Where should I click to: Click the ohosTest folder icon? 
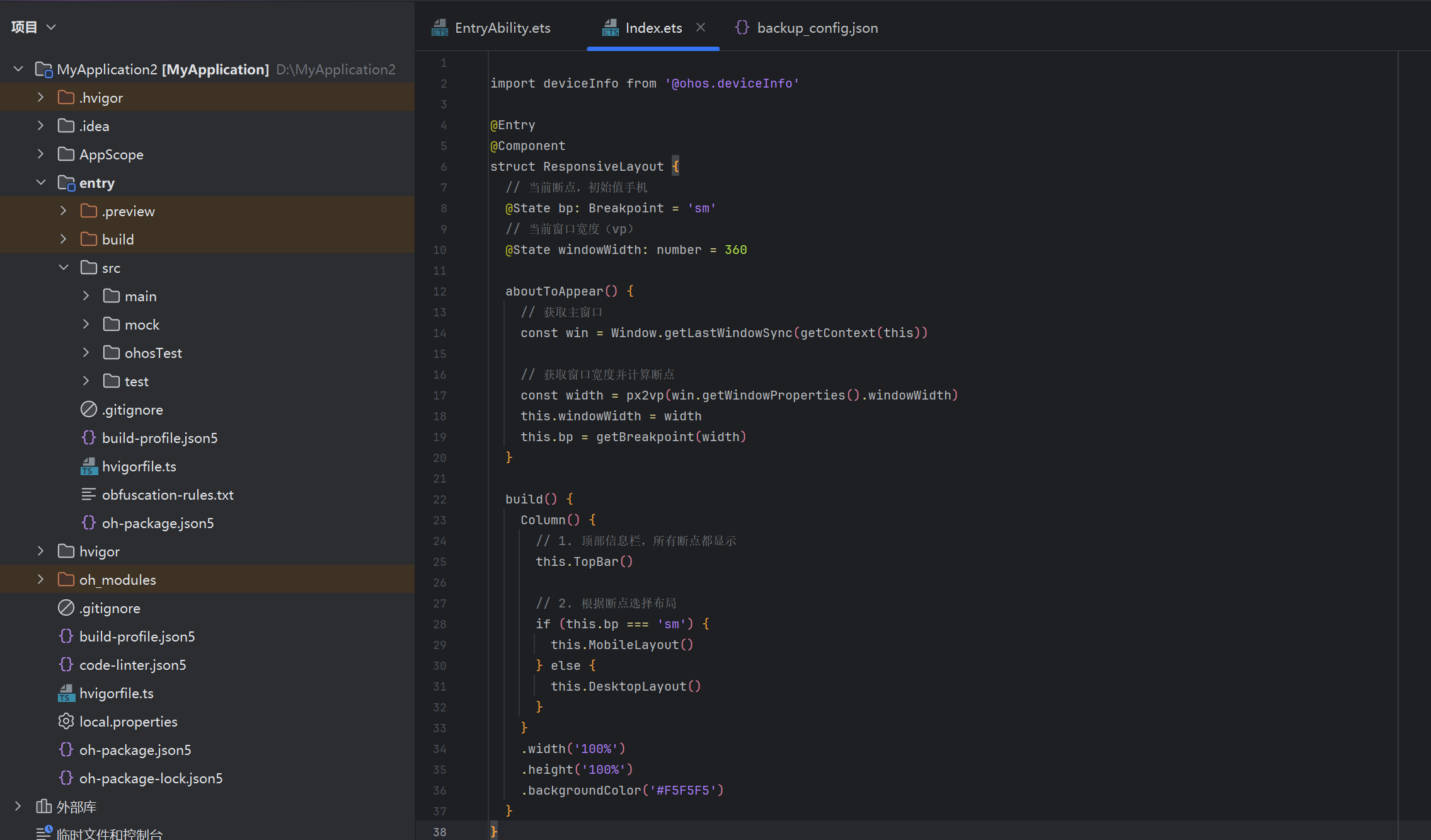[112, 352]
